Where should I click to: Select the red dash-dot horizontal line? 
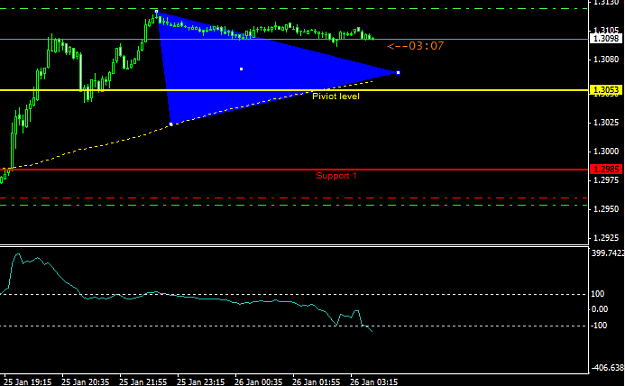click(x=294, y=198)
